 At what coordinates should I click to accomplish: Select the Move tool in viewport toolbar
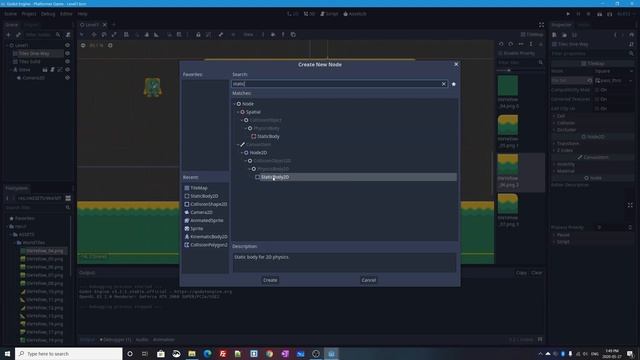(x=93, y=35)
